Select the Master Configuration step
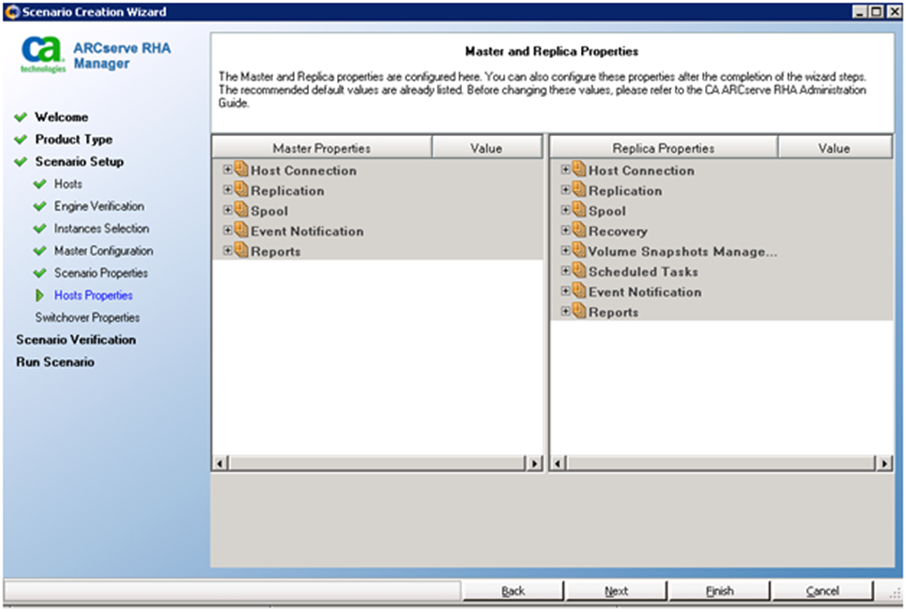This screenshot has width=906, height=612. (103, 251)
